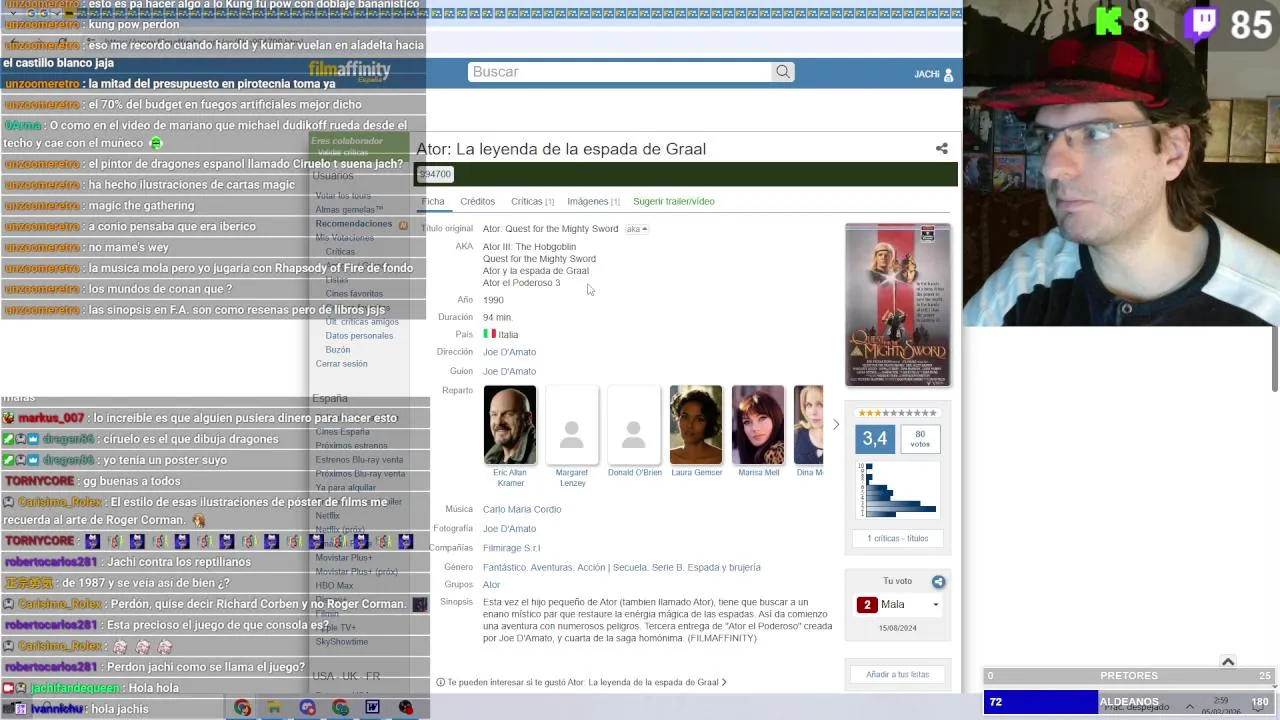Open Laura Gemser's cast photo
The width and height of the screenshot is (1280, 720).
click(x=696, y=425)
